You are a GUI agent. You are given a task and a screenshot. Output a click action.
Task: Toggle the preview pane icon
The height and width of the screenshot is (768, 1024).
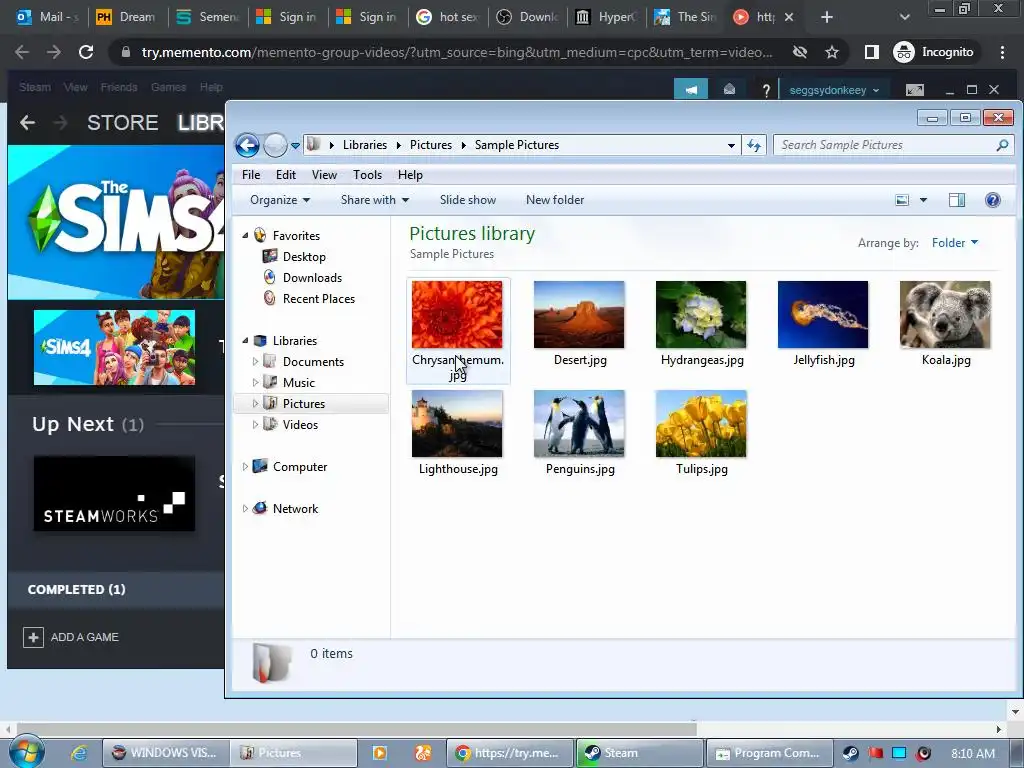[957, 200]
